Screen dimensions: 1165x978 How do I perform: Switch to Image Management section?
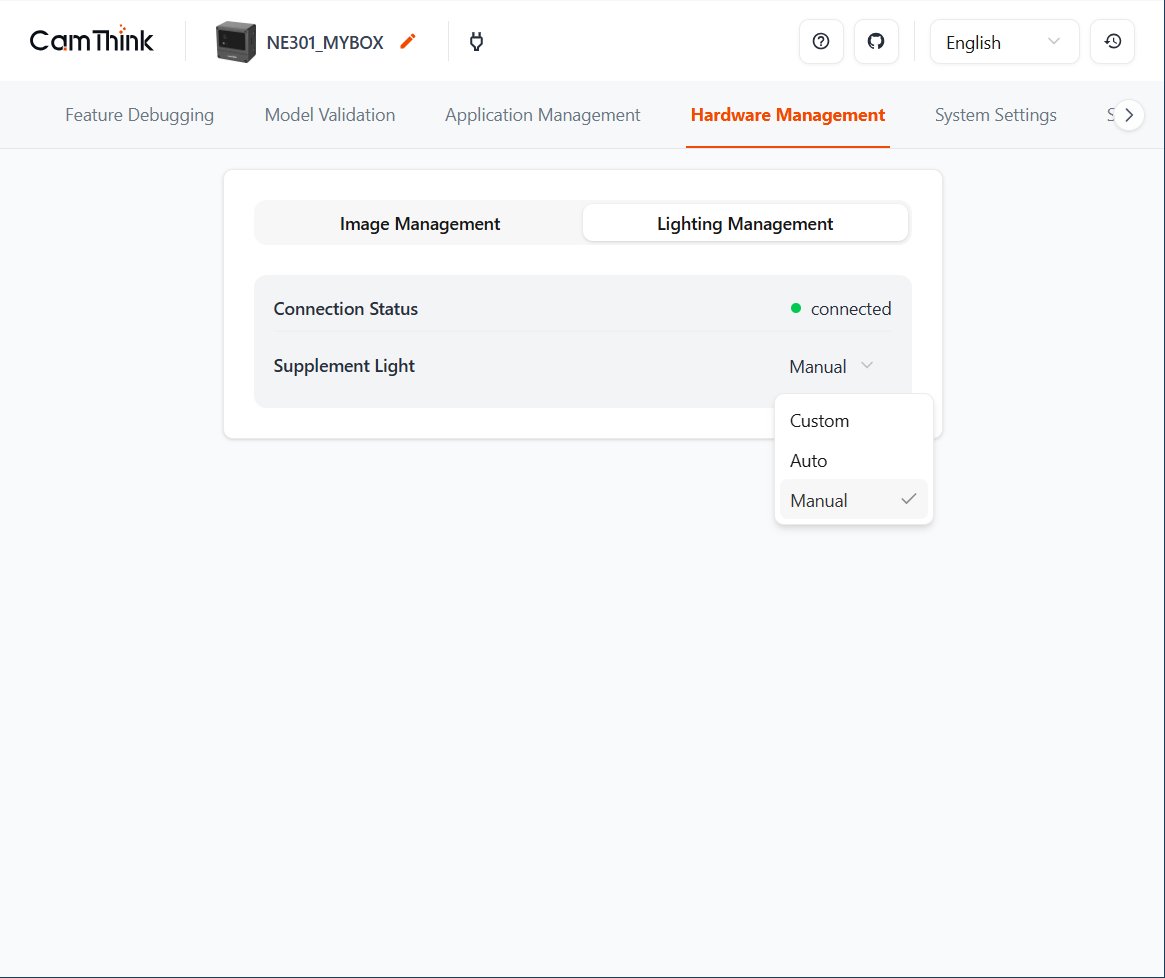[420, 224]
